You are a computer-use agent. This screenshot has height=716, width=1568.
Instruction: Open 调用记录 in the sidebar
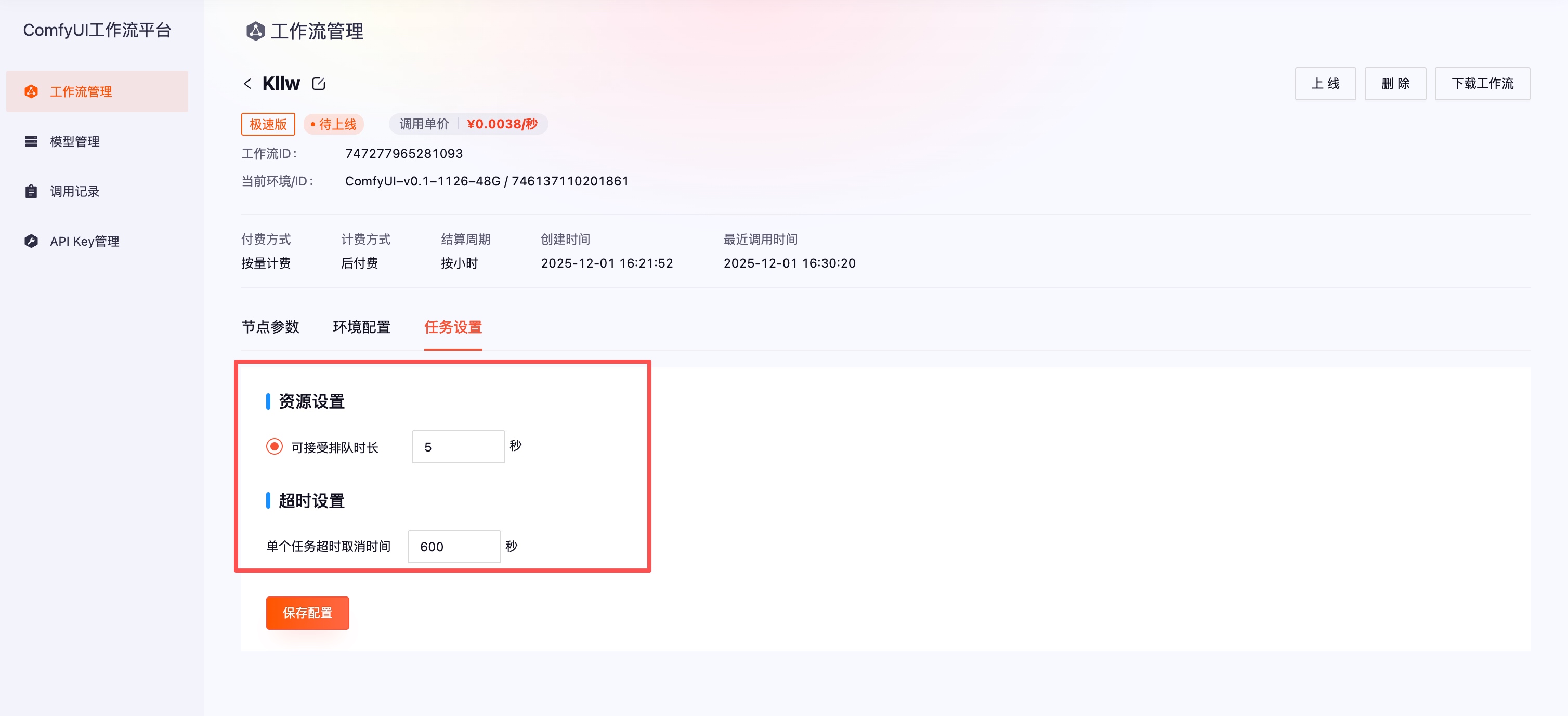tap(75, 191)
